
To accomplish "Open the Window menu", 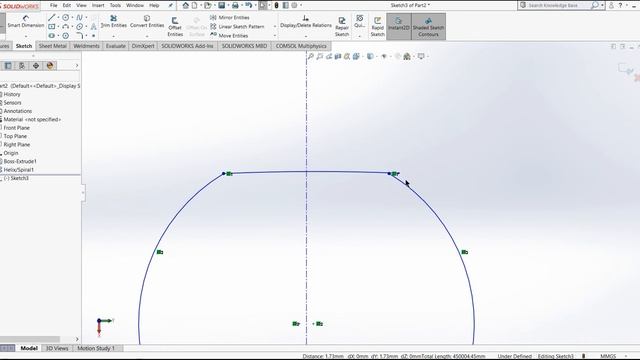I will (x=135, y=5).
